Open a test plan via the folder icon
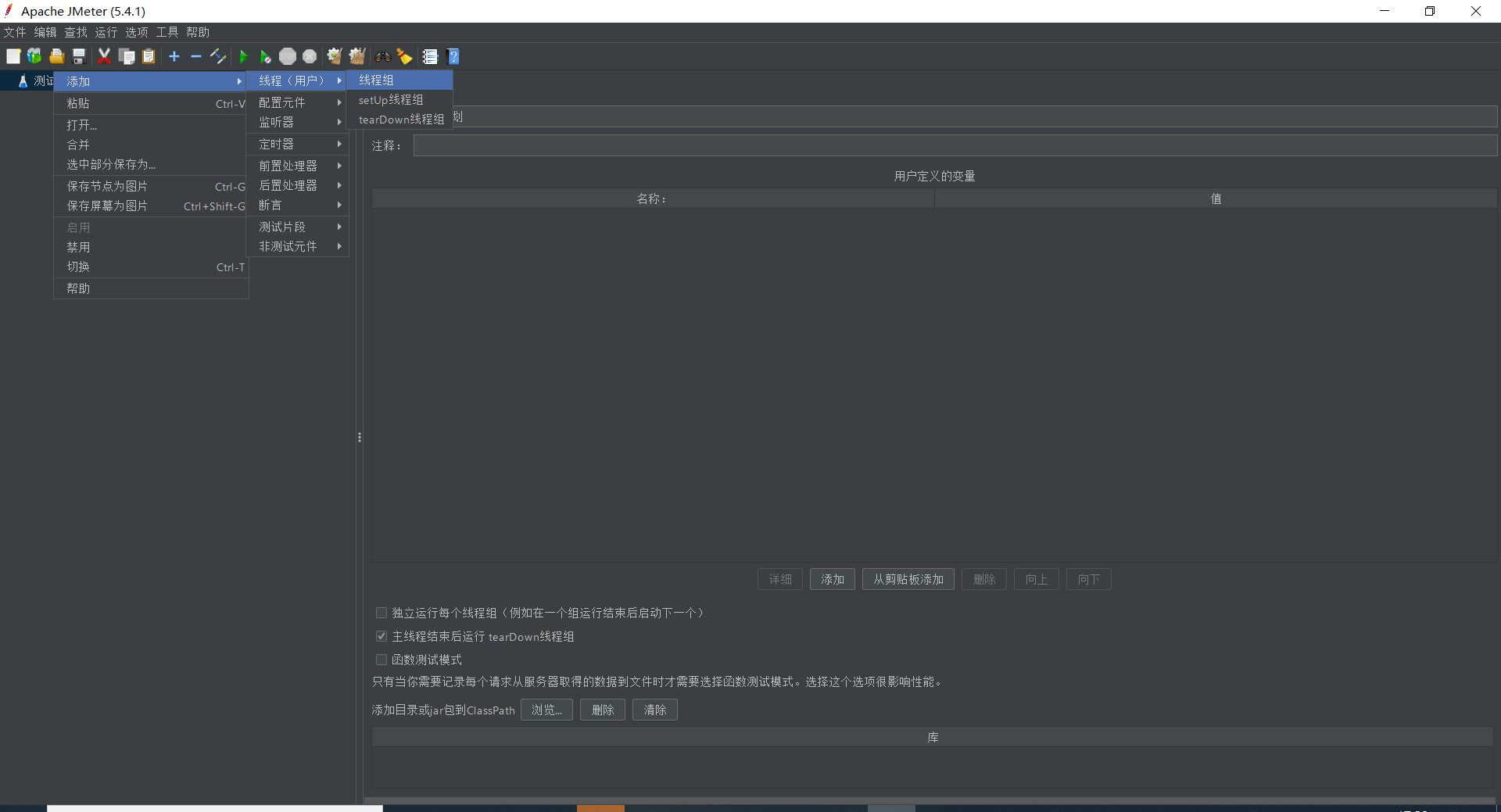Image resolution: width=1501 pixels, height=812 pixels. tap(56, 56)
